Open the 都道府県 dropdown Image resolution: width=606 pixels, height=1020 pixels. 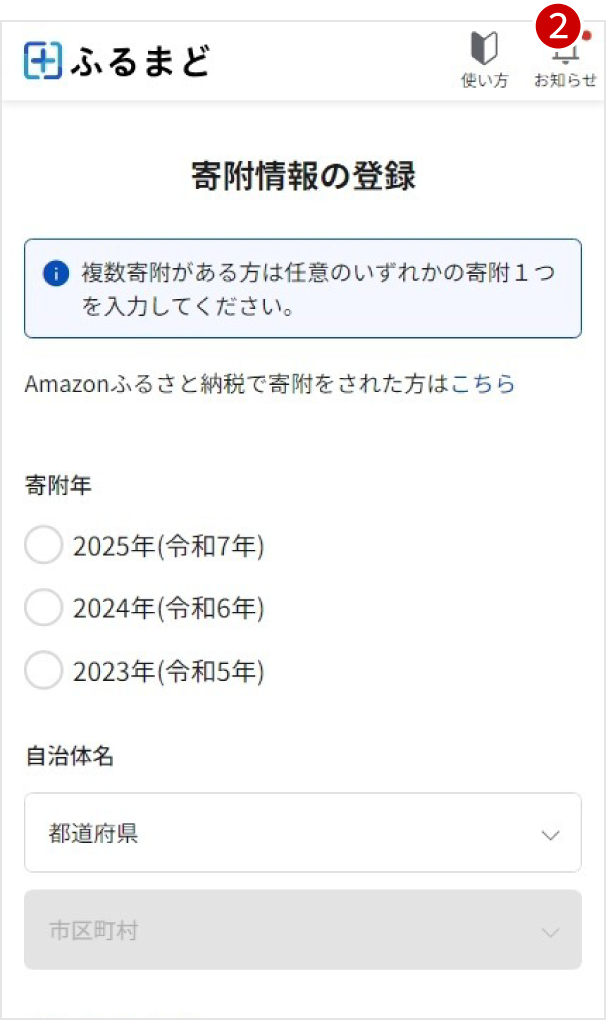[302, 833]
